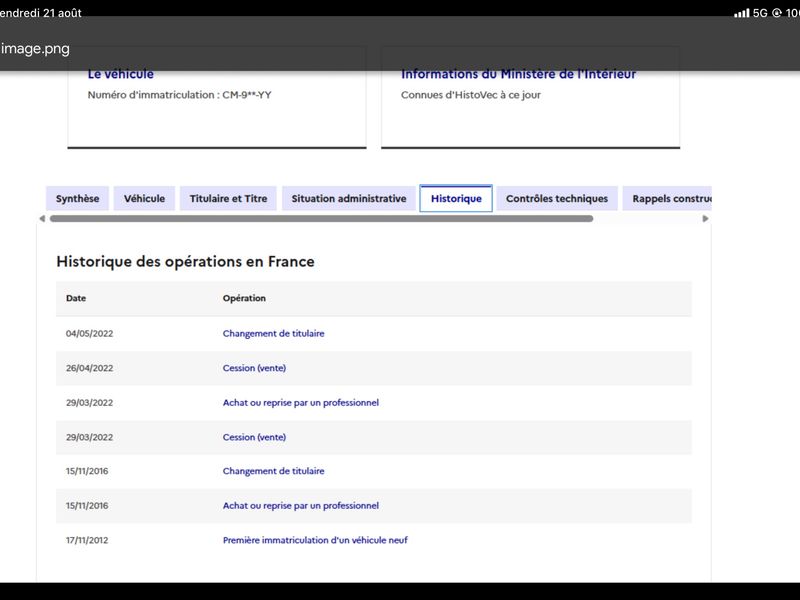Click the Le véhicule card title

(120, 74)
